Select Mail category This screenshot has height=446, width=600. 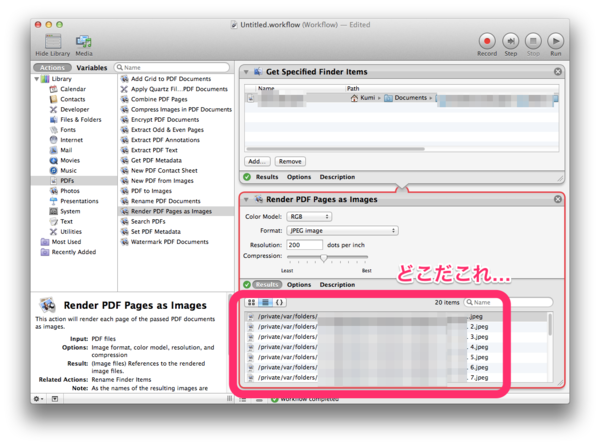click(x=66, y=150)
